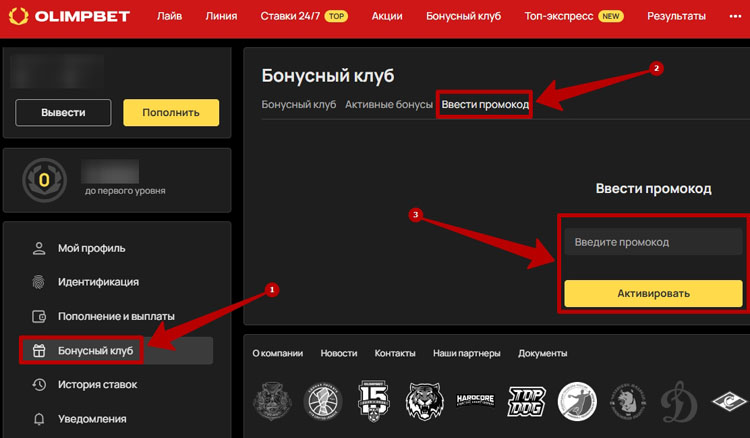
Task: Open Результаты in top navigation
Action: (676, 16)
